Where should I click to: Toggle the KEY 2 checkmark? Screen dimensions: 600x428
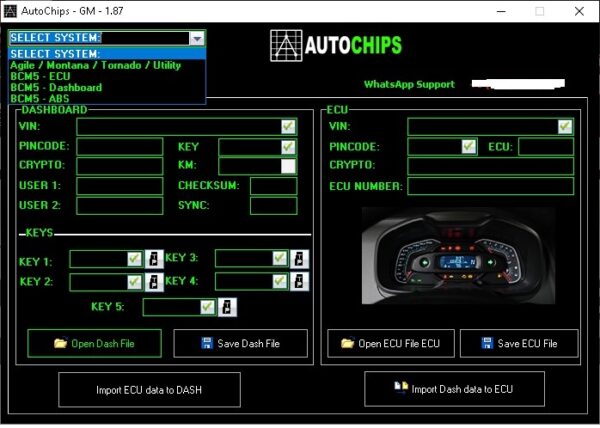click(134, 282)
